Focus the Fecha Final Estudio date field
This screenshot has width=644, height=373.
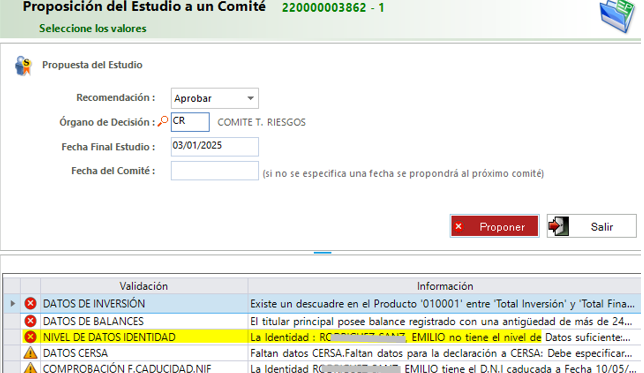click(215, 147)
